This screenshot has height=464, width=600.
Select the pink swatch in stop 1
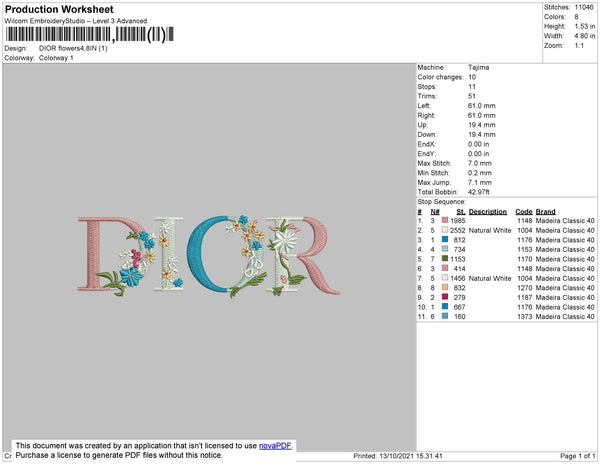[x=445, y=220]
